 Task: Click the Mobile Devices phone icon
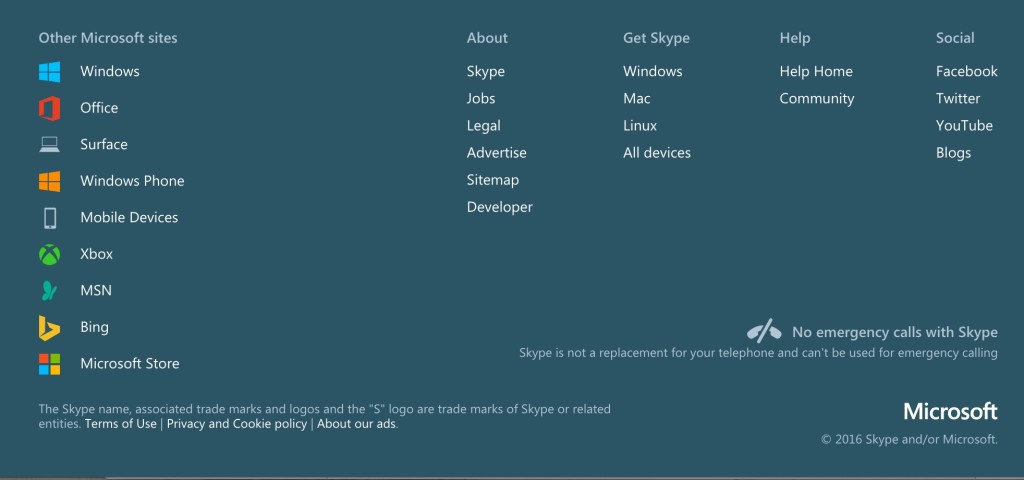50,218
